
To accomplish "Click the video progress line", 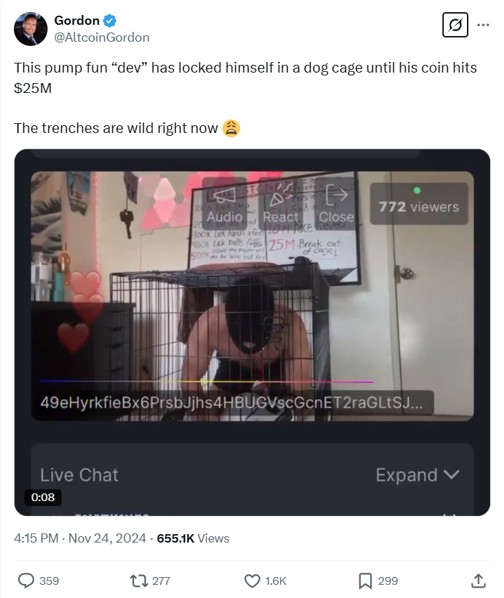I will [207, 381].
